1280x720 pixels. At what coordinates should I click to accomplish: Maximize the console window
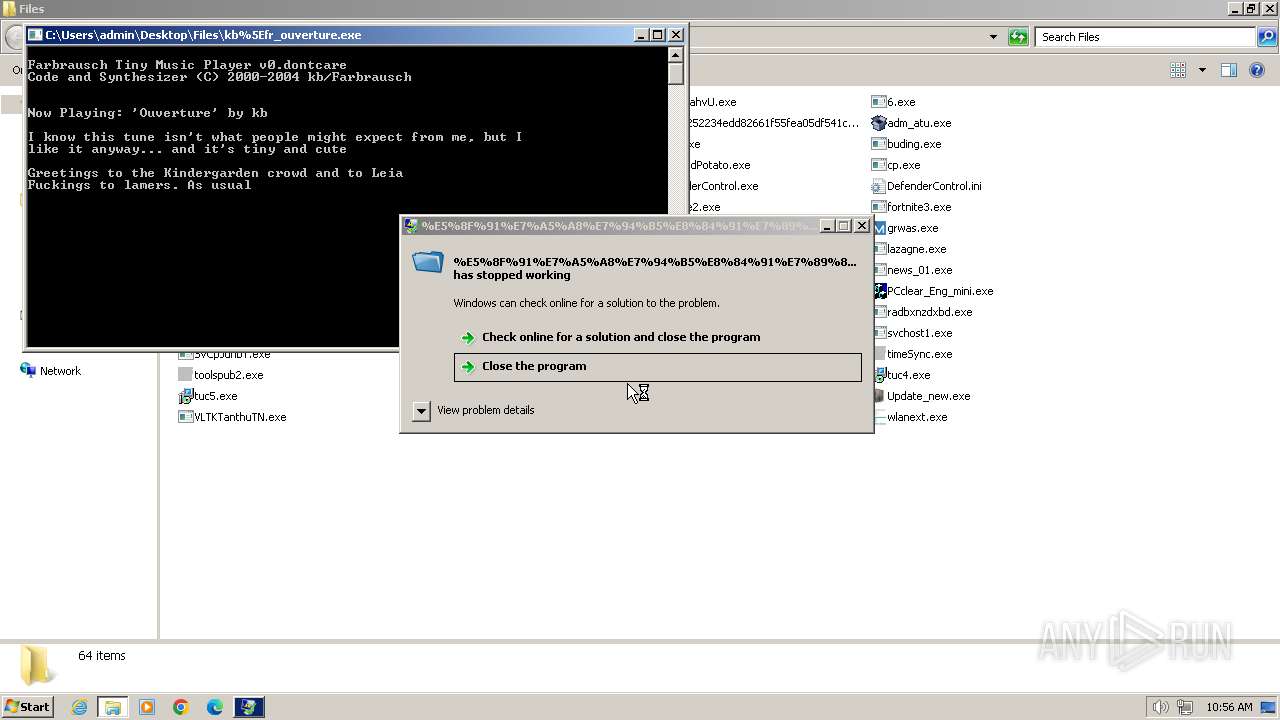coord(658,34)
